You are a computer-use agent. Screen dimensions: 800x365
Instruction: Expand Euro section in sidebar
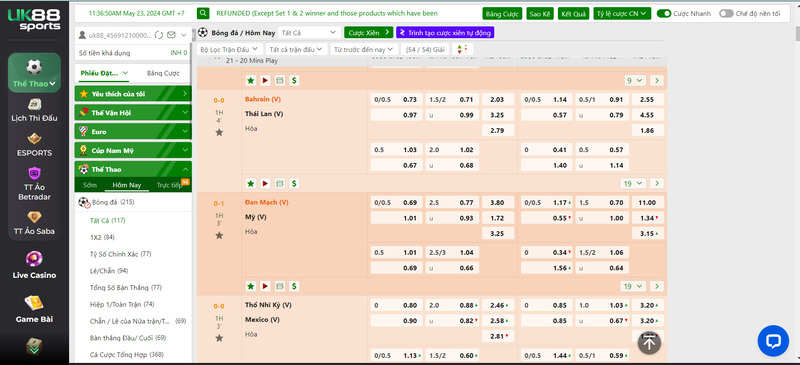tap(133, 132)
